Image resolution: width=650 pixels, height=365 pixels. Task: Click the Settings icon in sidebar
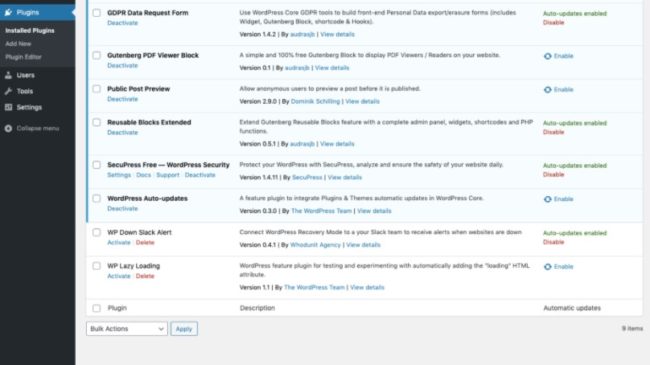[8, 107]
